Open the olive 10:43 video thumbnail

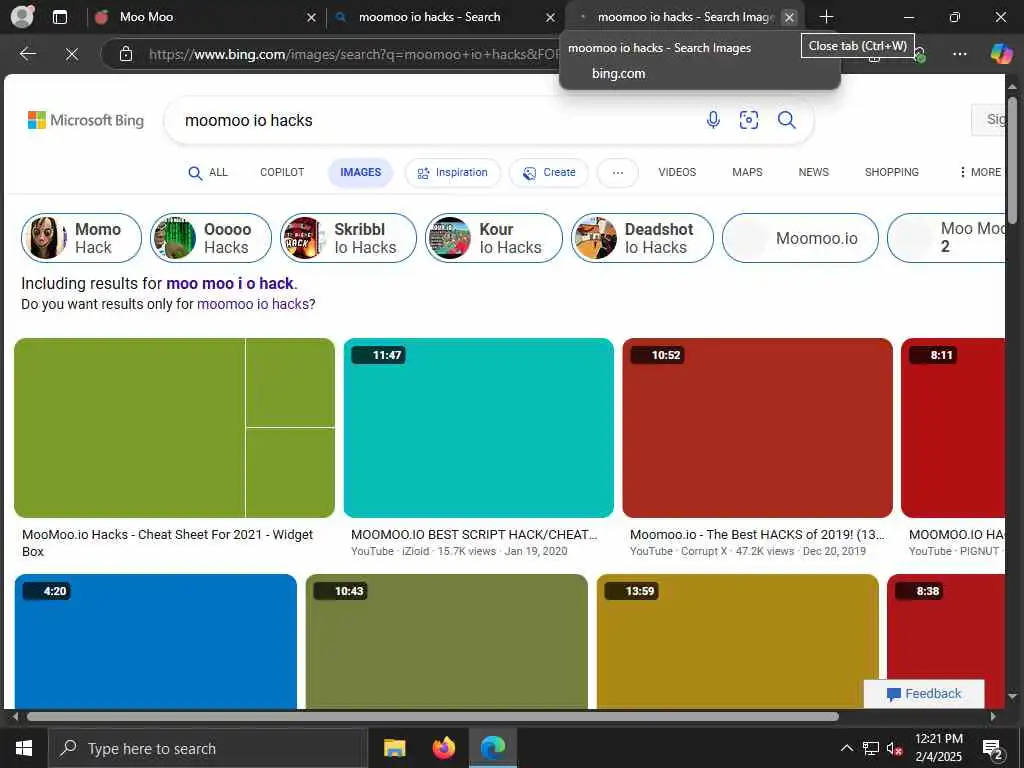tap(447, 641)
